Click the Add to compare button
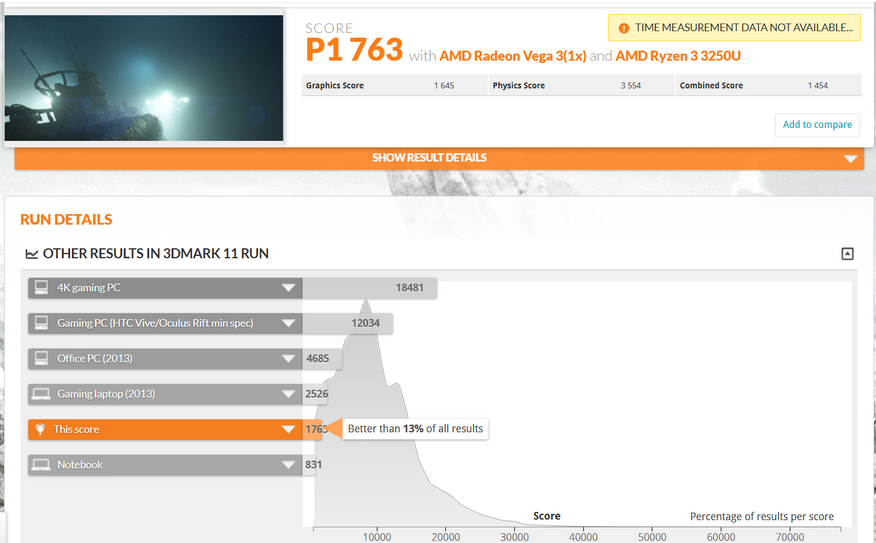This screenshot has width=876, height=543. [x=817, y=125]
